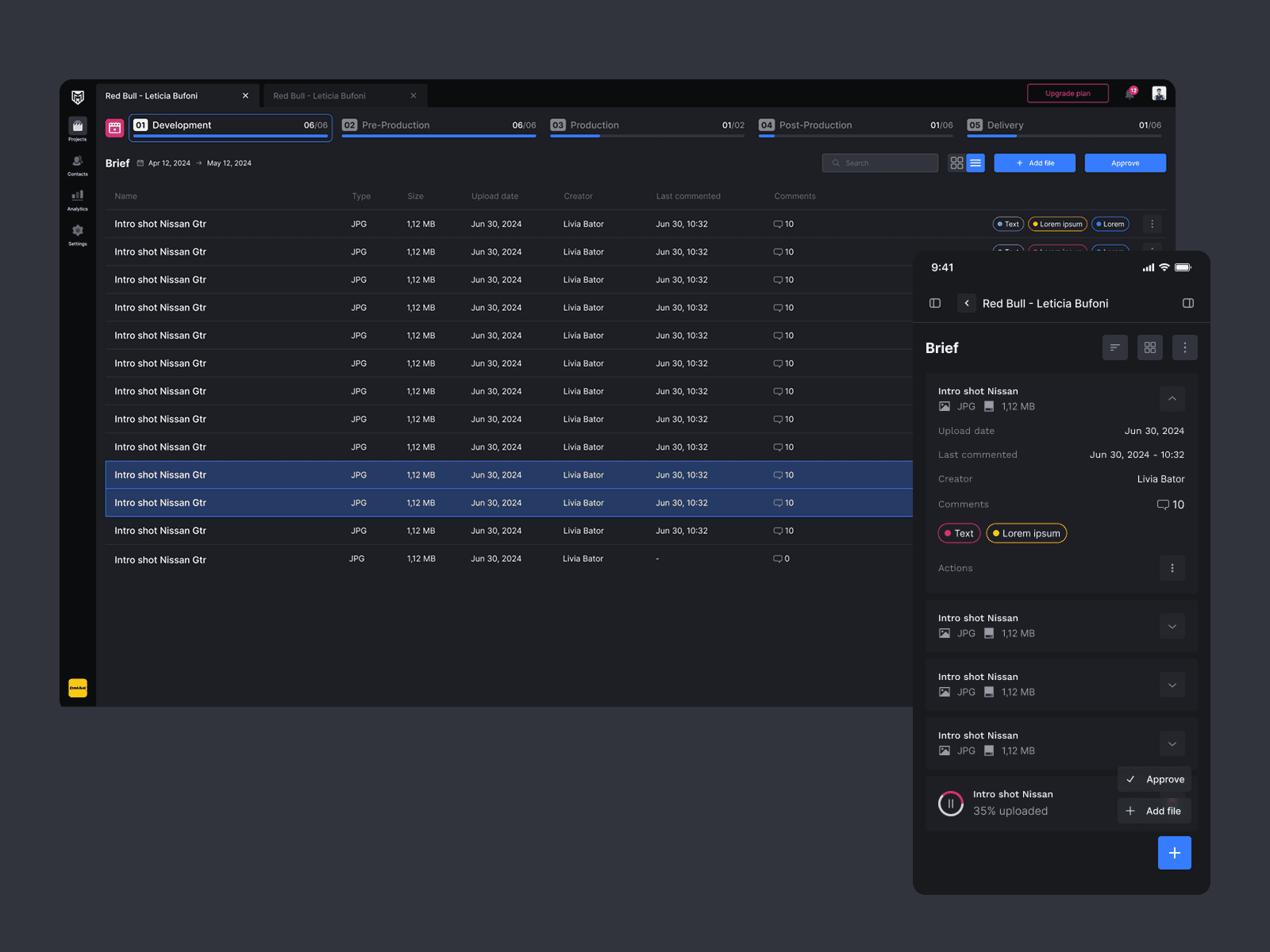Click the Lorem ipsum tag in mobile card
The width and height of the screenshot is (1270, 952).
click(1026, 533)
